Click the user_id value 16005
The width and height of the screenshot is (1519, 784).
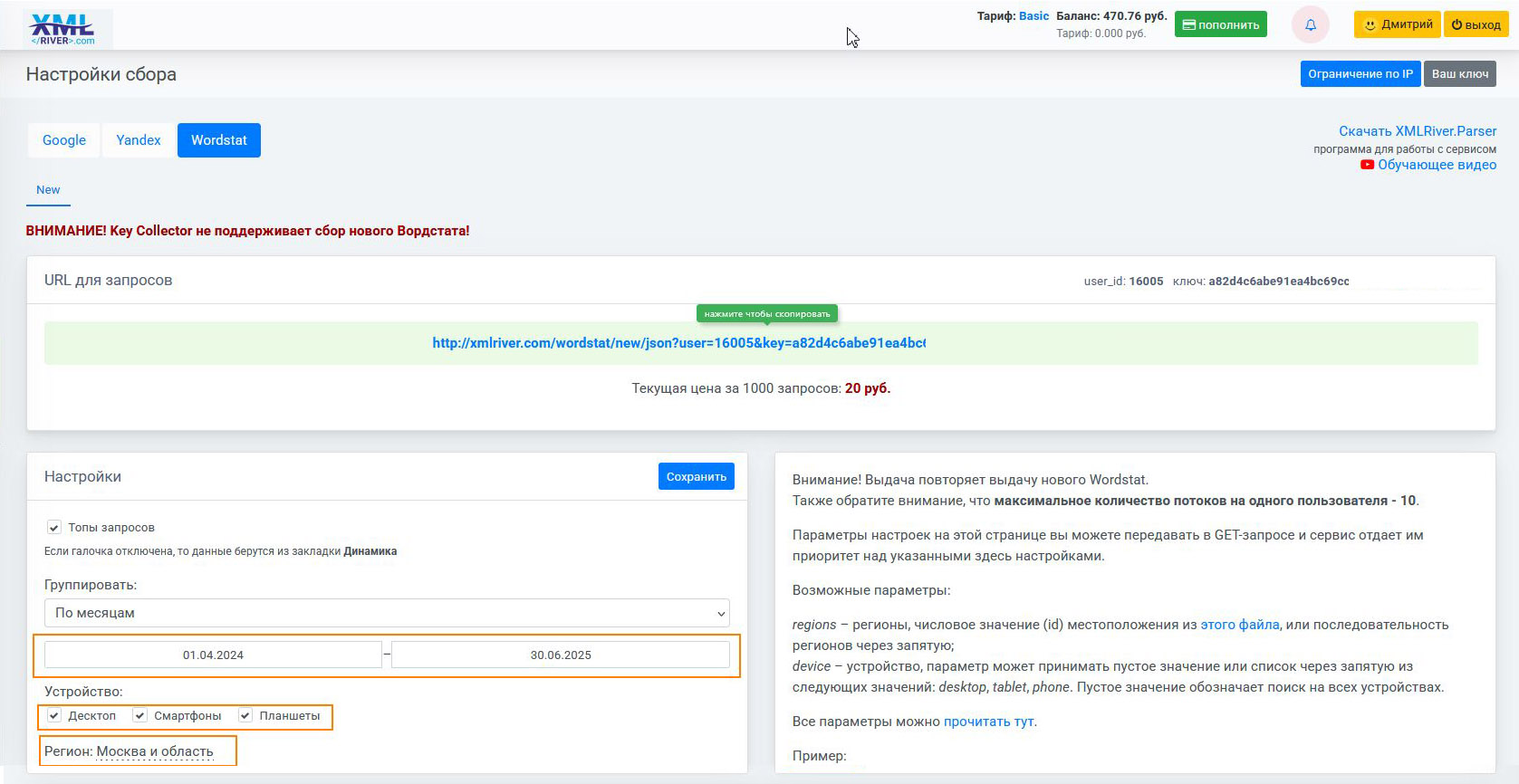(x=1146, y=282)
